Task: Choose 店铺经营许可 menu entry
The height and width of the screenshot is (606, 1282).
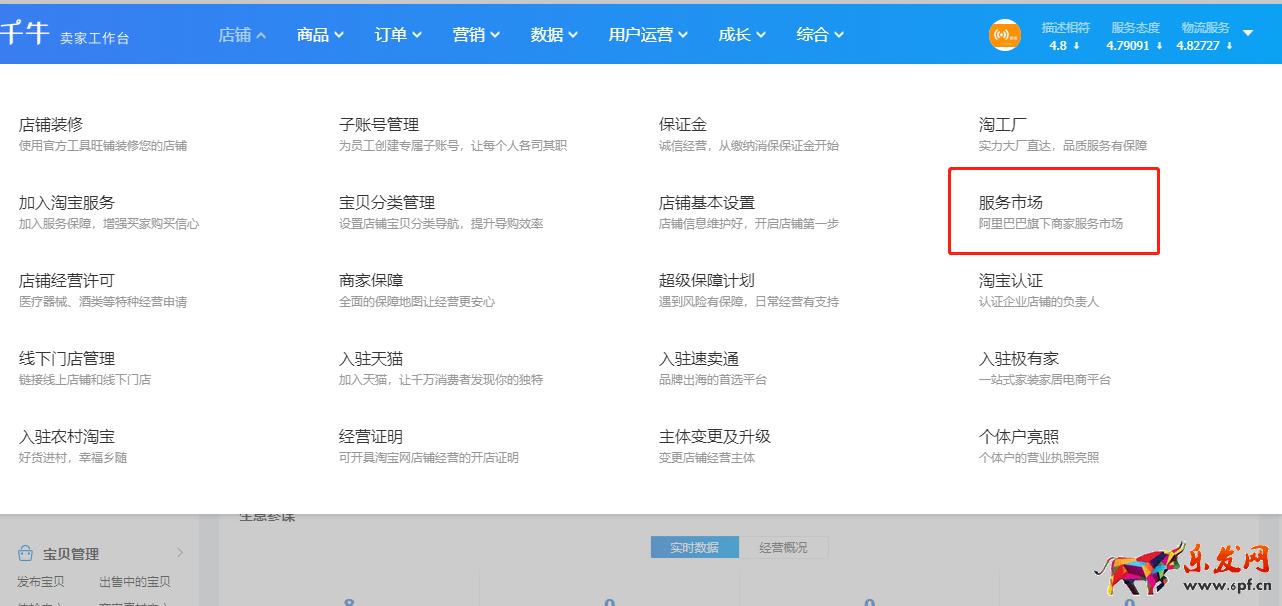Action: pyautogui.click(x=67, y=281)
